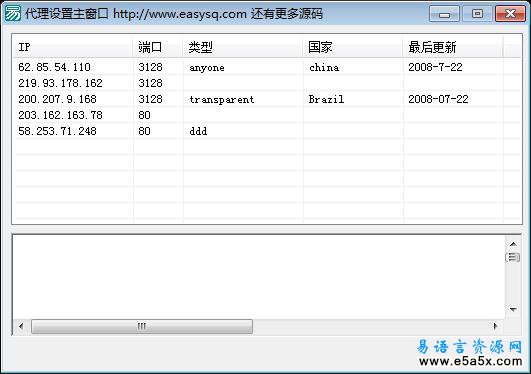Sort list by IP column header
531x374 pixels.
point(73,46)
